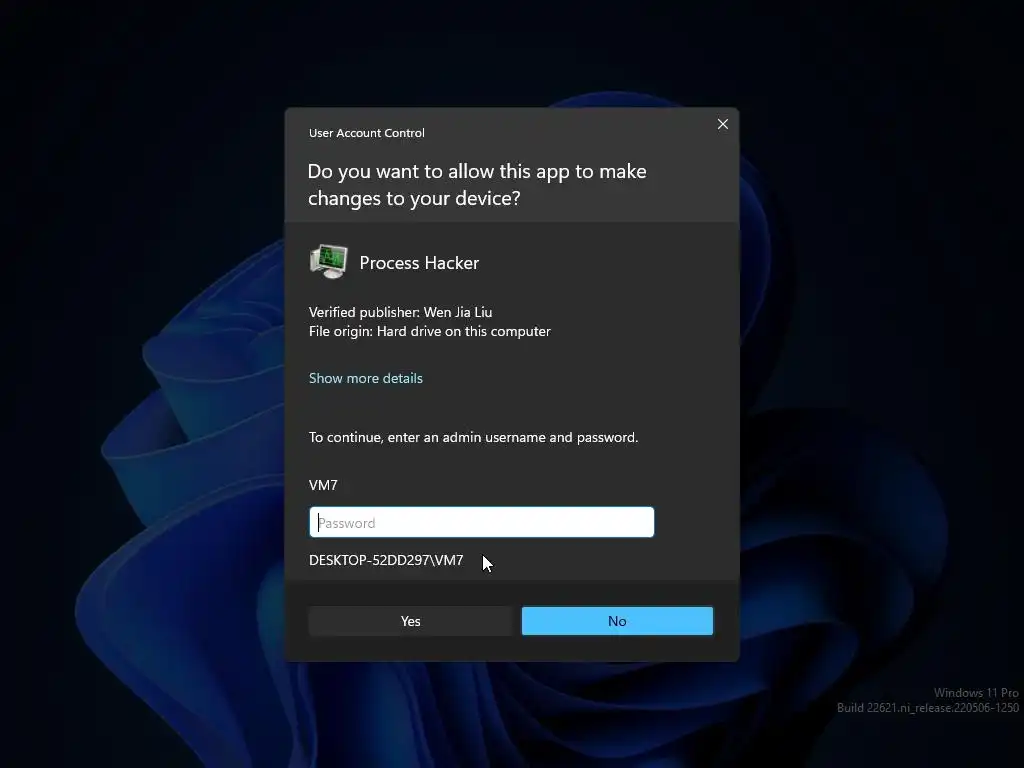Click the allow this app heading
This screenshot has height=768, width=1024.
click(x=477, y=184)
